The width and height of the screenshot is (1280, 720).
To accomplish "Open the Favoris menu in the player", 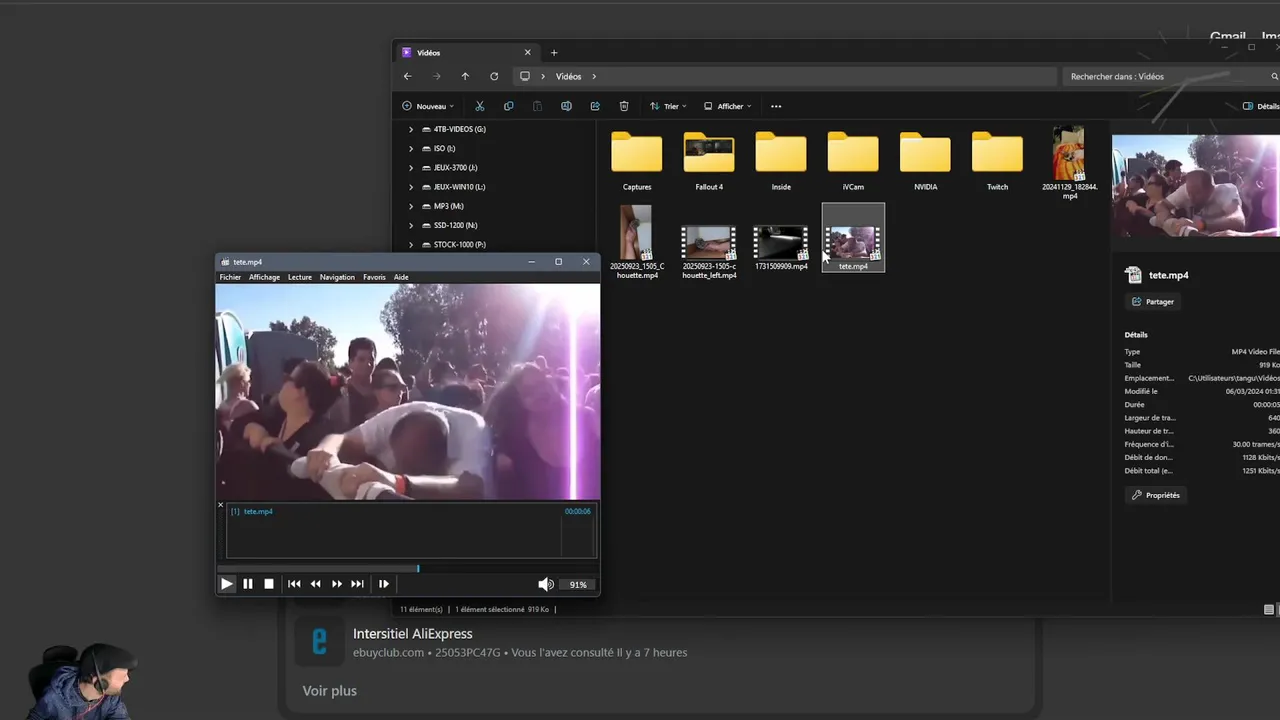I will pos(374,277).
